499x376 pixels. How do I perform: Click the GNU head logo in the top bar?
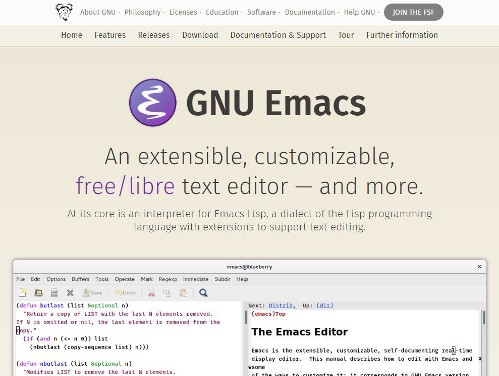64,12
